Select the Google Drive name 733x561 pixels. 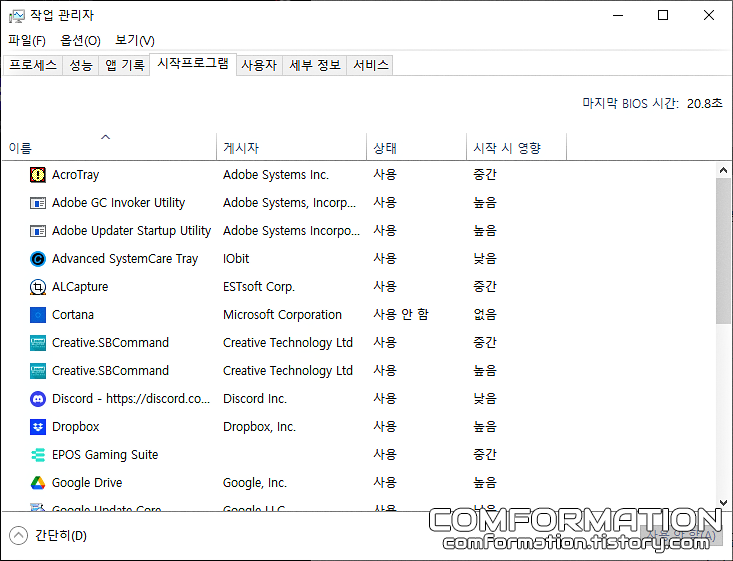click(x=87, y=482)
